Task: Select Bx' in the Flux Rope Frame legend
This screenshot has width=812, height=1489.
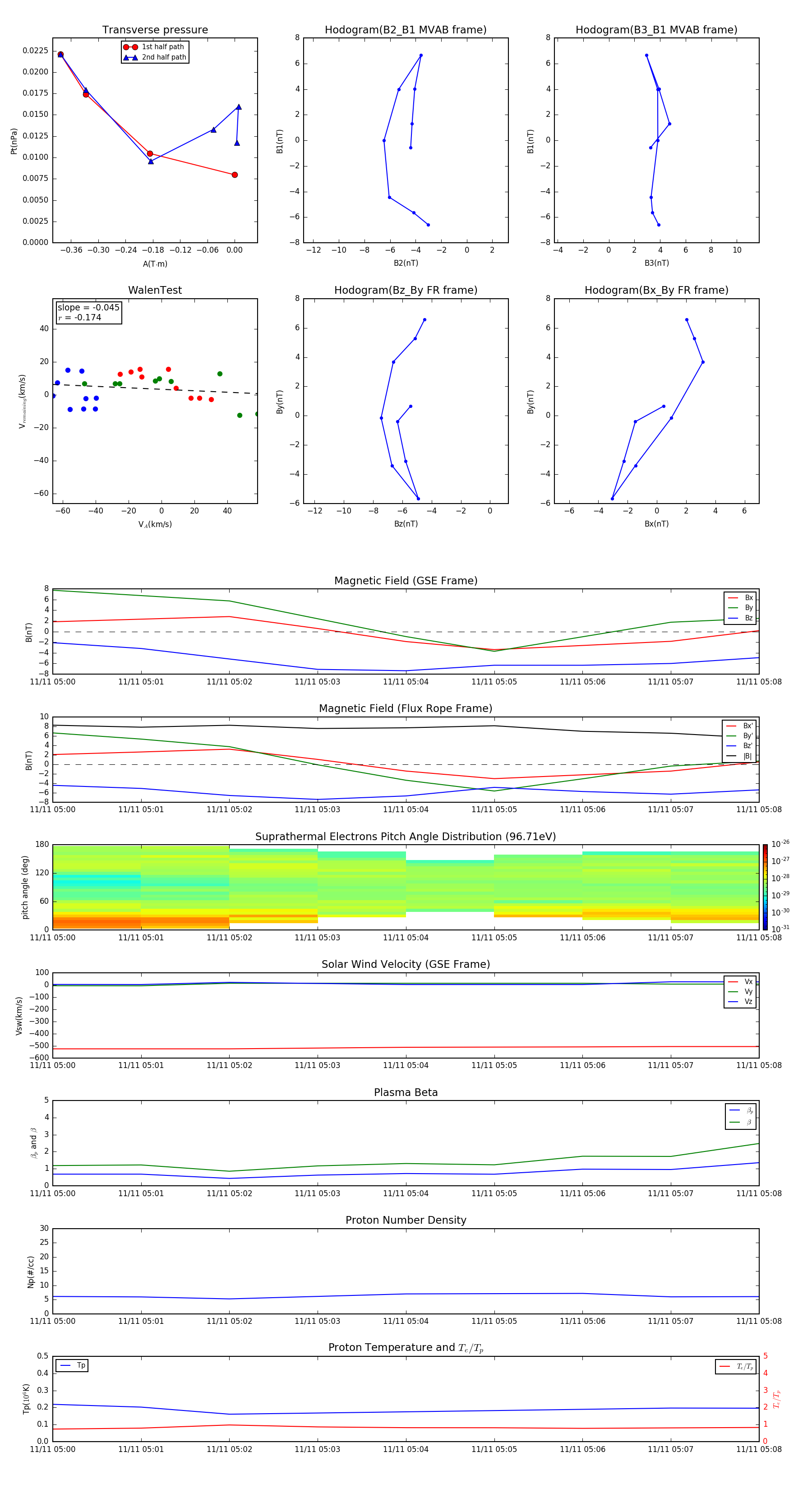Action: coord(740,726)
